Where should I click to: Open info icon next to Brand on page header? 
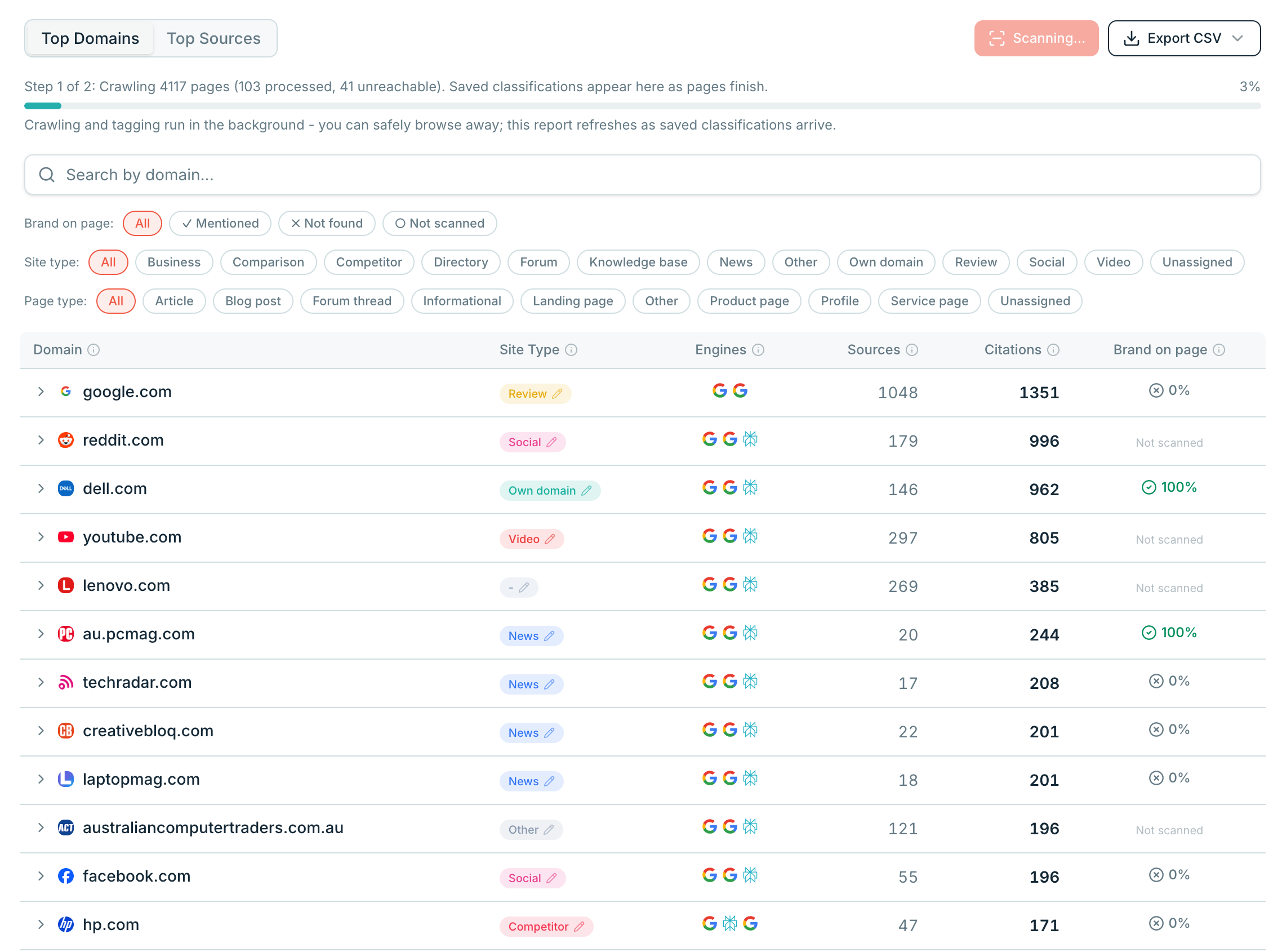point(1218,350)
